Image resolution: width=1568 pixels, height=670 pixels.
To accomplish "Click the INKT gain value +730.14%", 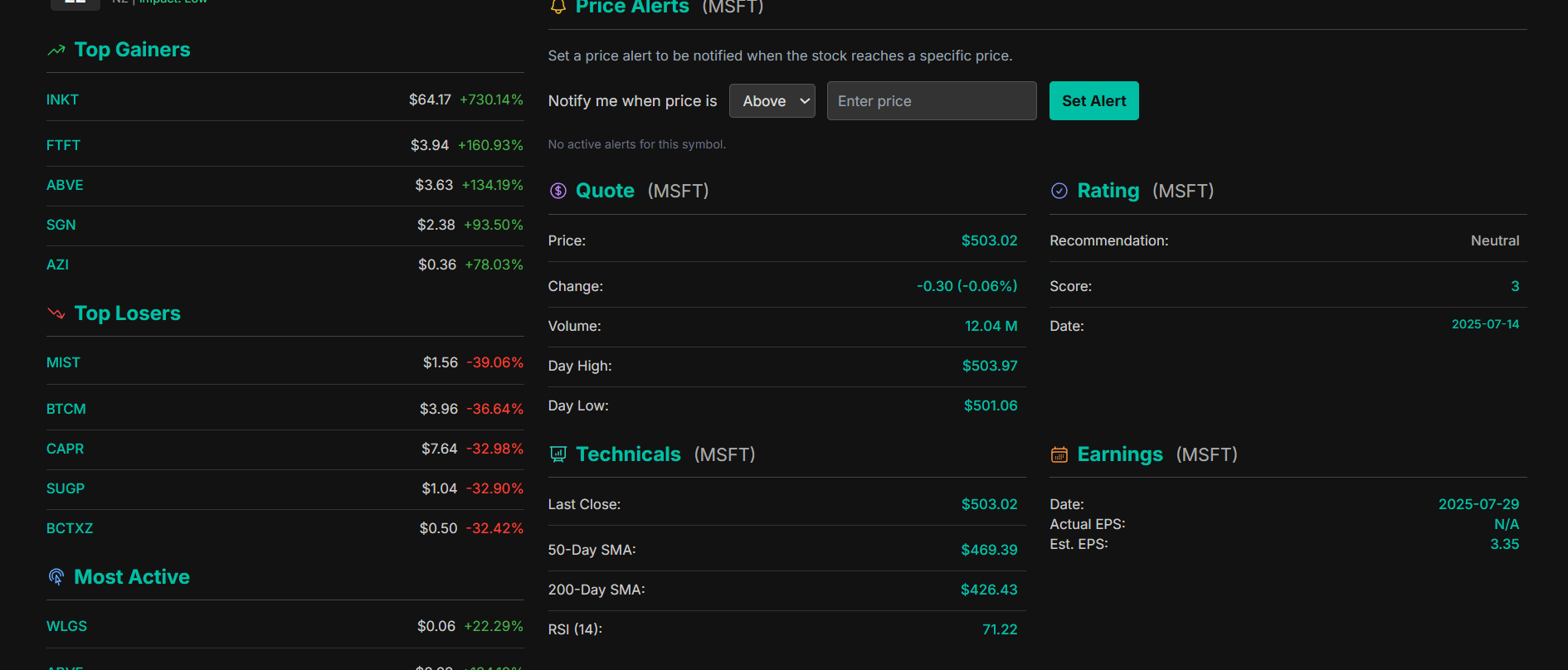I will pyautogui.click(x=491, y=100).
